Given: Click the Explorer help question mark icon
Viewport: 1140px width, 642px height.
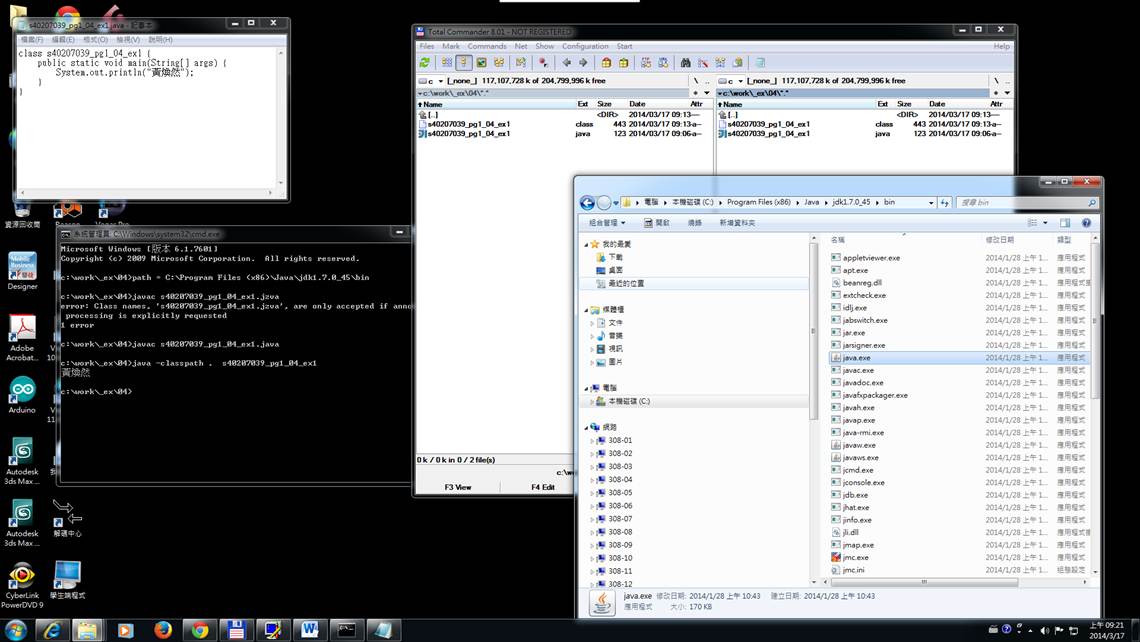Looking at the screenshot, I should point(1085,223).
